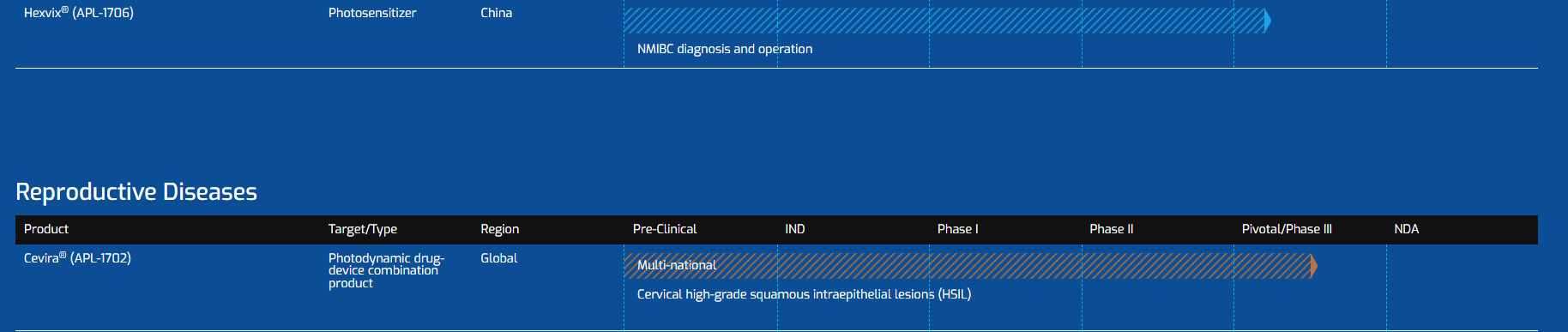The image size is (1568, 332).
Task: Click the Hexvix (APL-1706) product name
Action: (79, 13)
